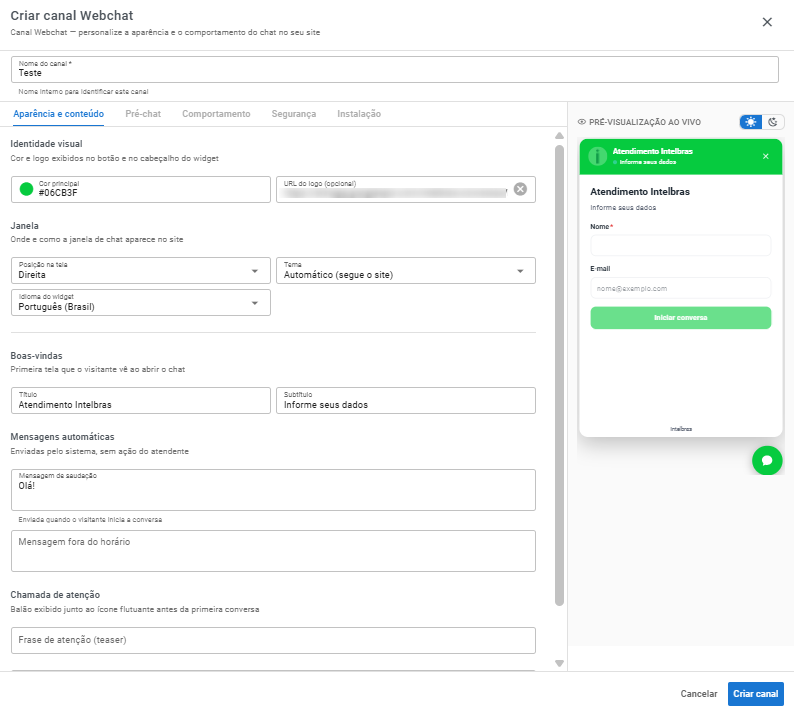Image resolution: width=794 pixels, height=712 pixels.
Task: Click the Nome field in preview
Action: tap(681, 246)
